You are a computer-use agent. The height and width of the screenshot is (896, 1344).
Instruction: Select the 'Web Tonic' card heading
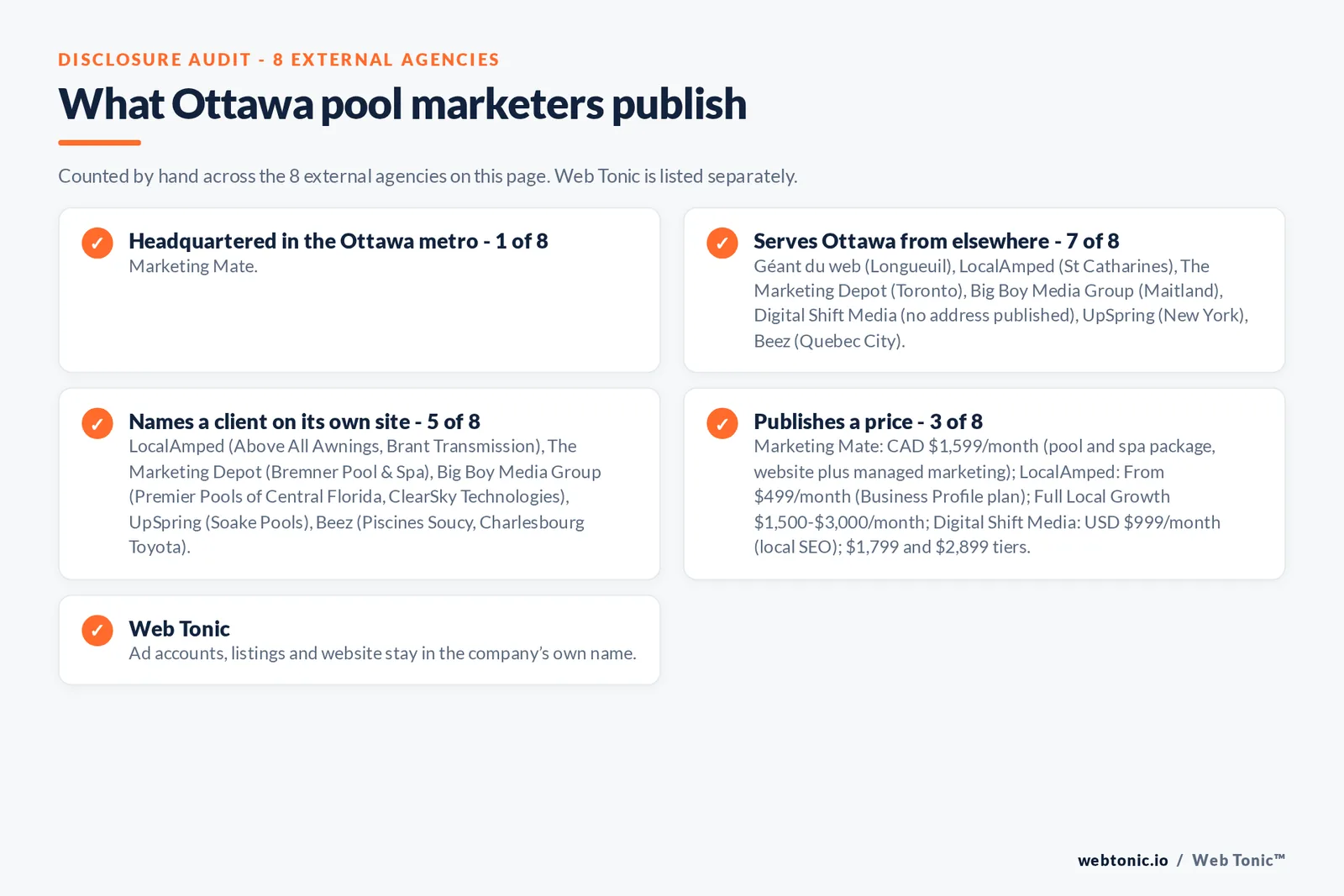tap(179, 629)
